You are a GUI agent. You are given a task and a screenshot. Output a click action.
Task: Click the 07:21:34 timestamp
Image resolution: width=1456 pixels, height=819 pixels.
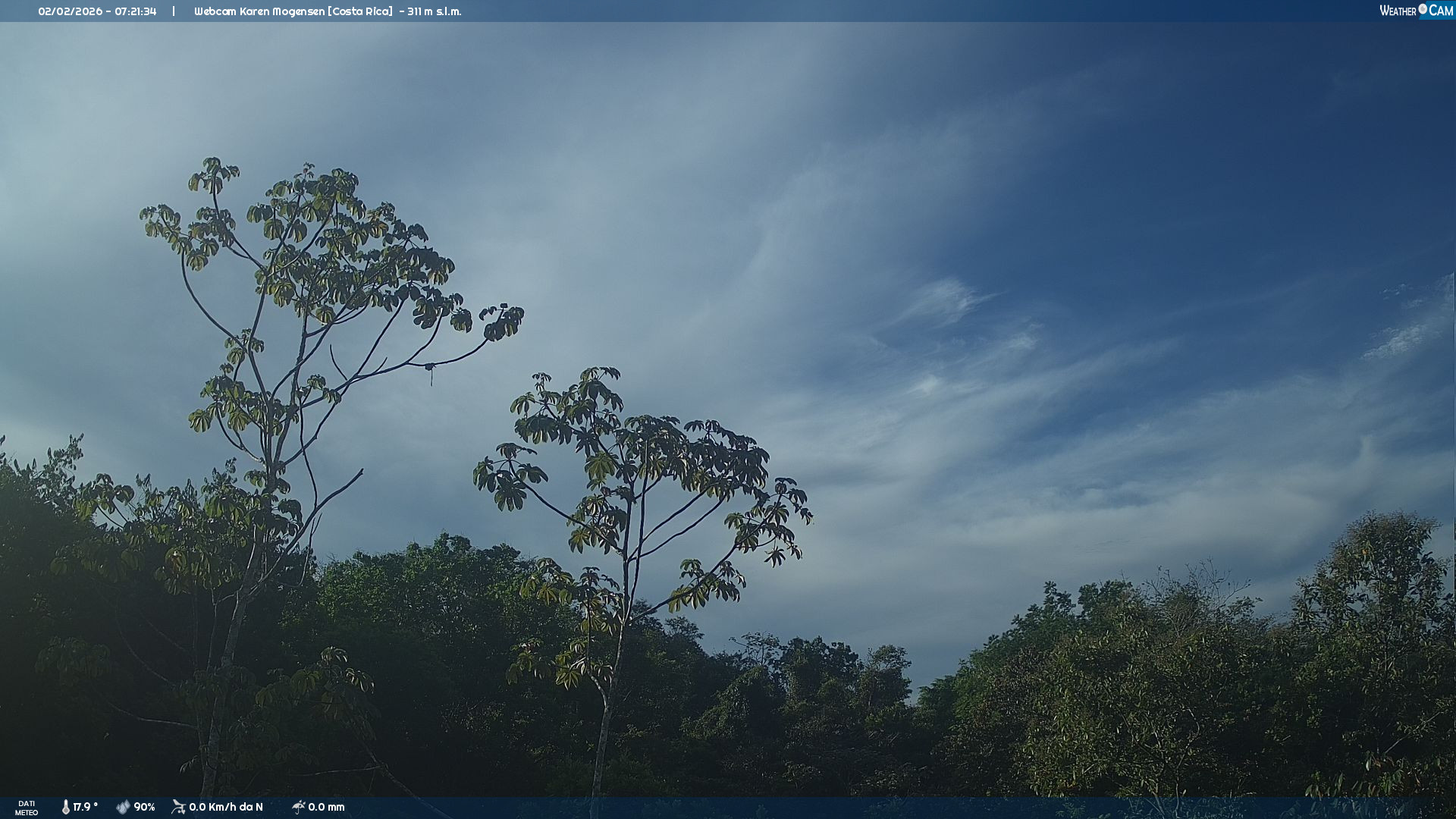click(x=136, y=11)
